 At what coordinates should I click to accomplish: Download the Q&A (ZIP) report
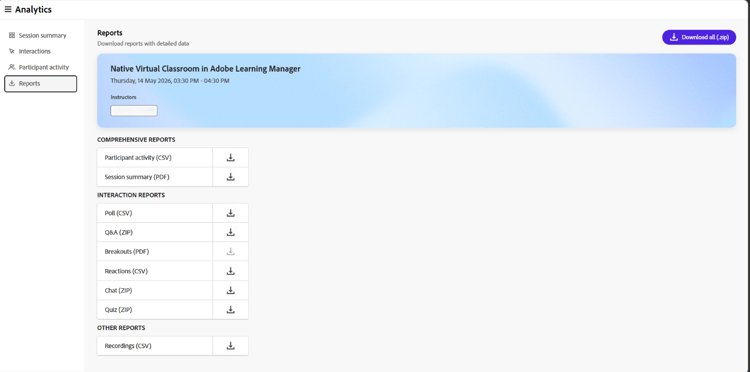point(231,232)
